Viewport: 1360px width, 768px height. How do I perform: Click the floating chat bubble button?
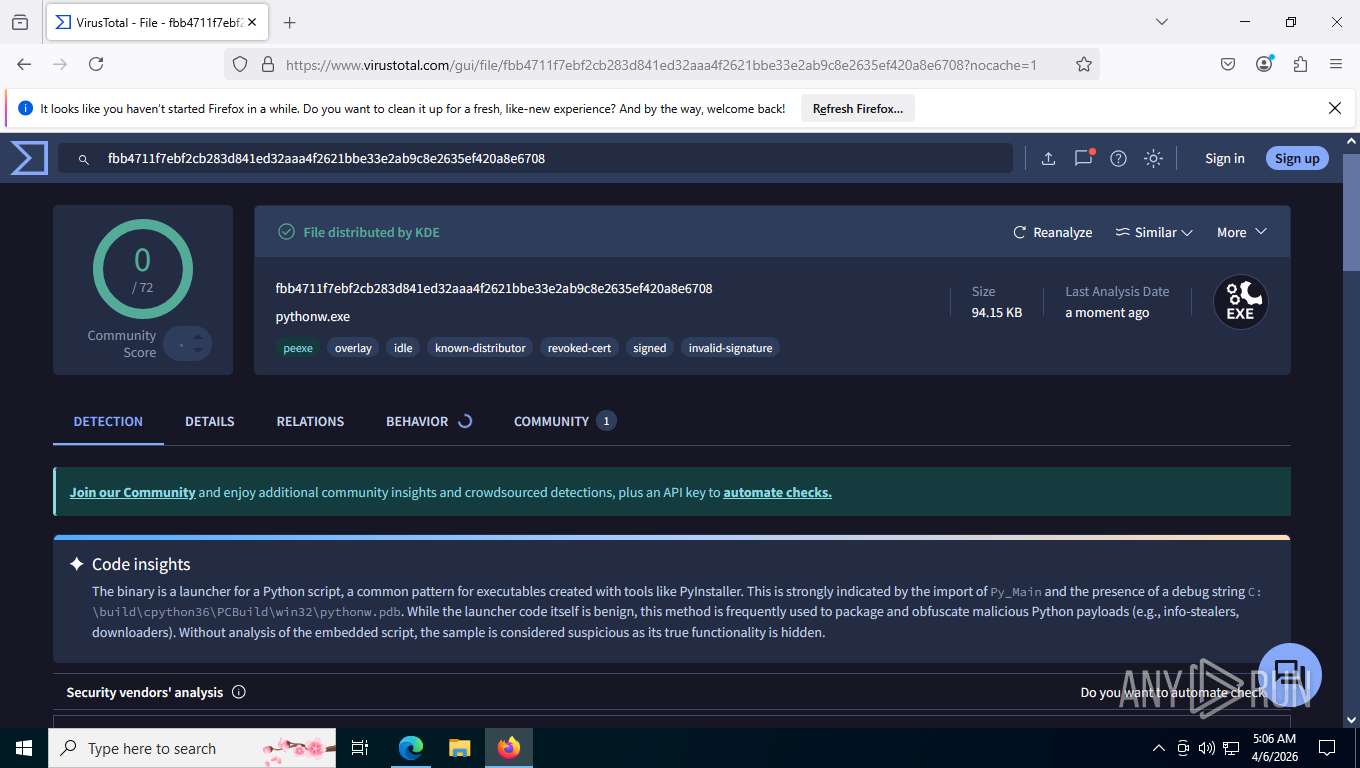[x=1289, y=675]
